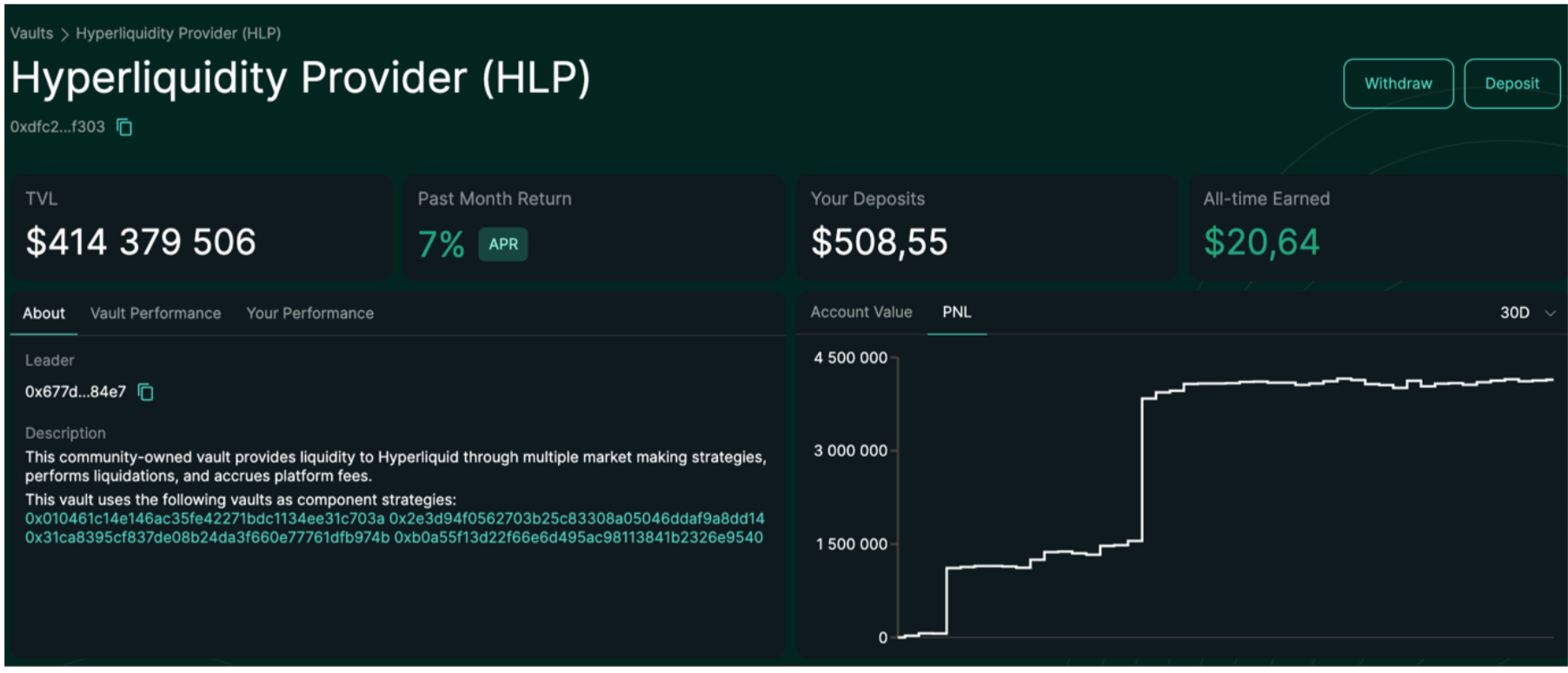Open component vault 0x2e3d94f056...dd14 link
Screen dimensions: 1568x673
(x=576, y=519)
